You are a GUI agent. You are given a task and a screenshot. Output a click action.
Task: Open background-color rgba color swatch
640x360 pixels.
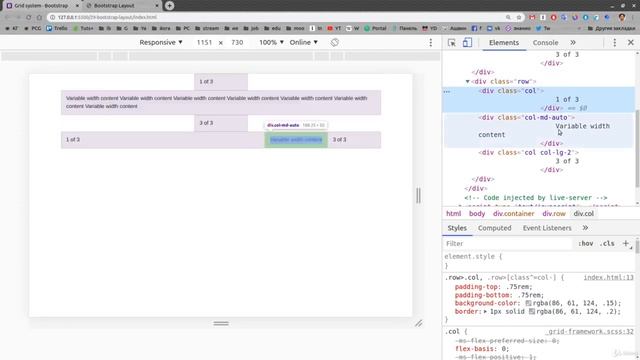tap(528, 303)
